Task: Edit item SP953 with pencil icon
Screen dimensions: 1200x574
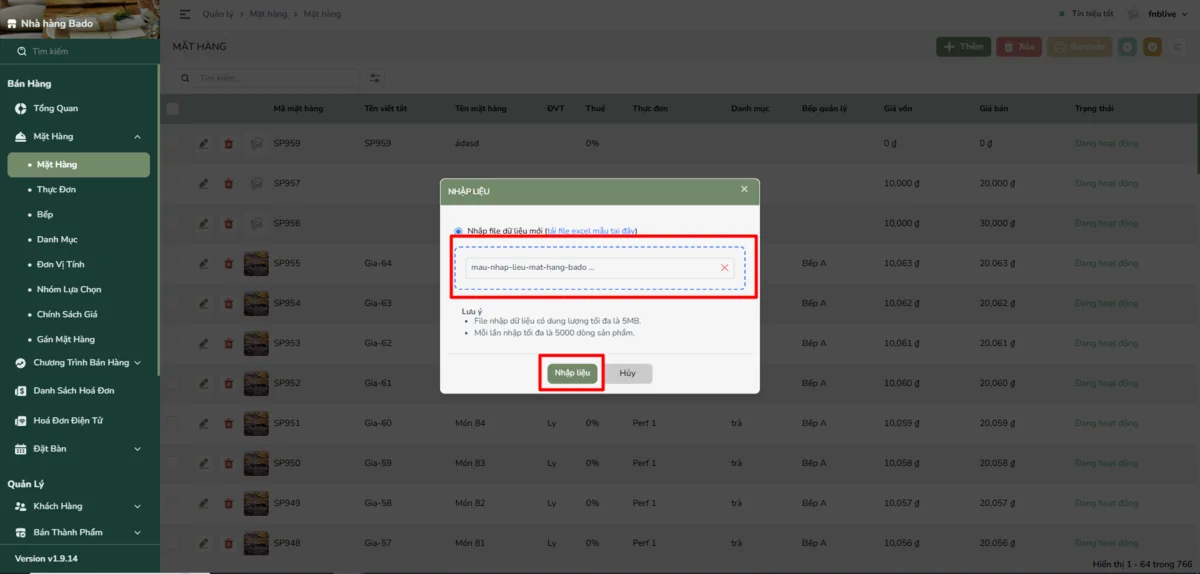Action: pos(204,344)
